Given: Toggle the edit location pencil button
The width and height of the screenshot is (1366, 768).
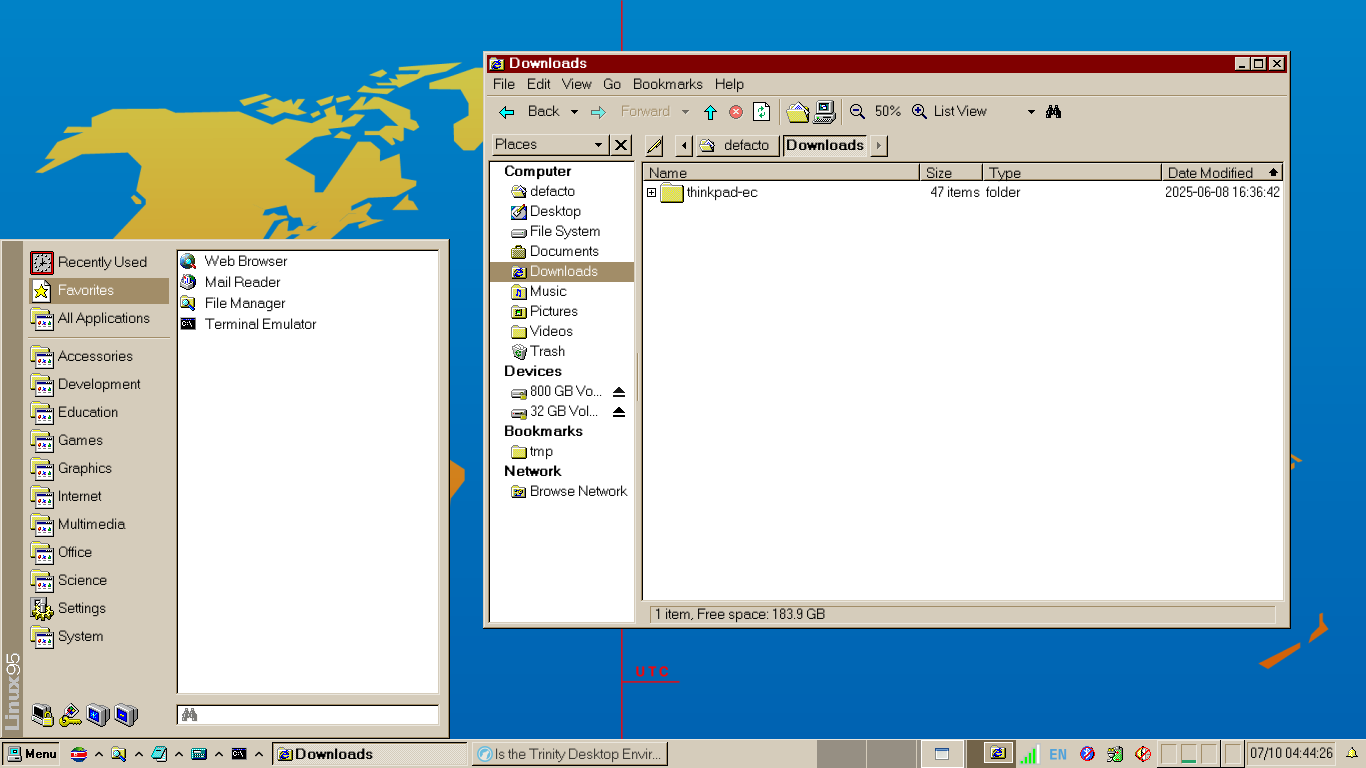Looking at the screenshot, I should pyautogui.click(x=655, y=146).
